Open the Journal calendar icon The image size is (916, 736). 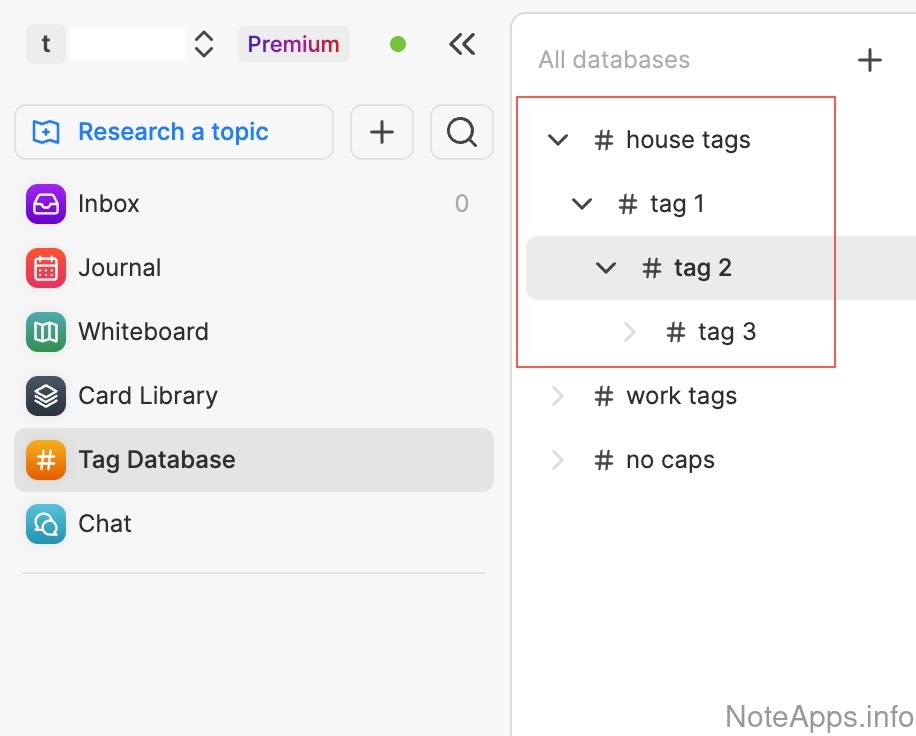(46, 268)
